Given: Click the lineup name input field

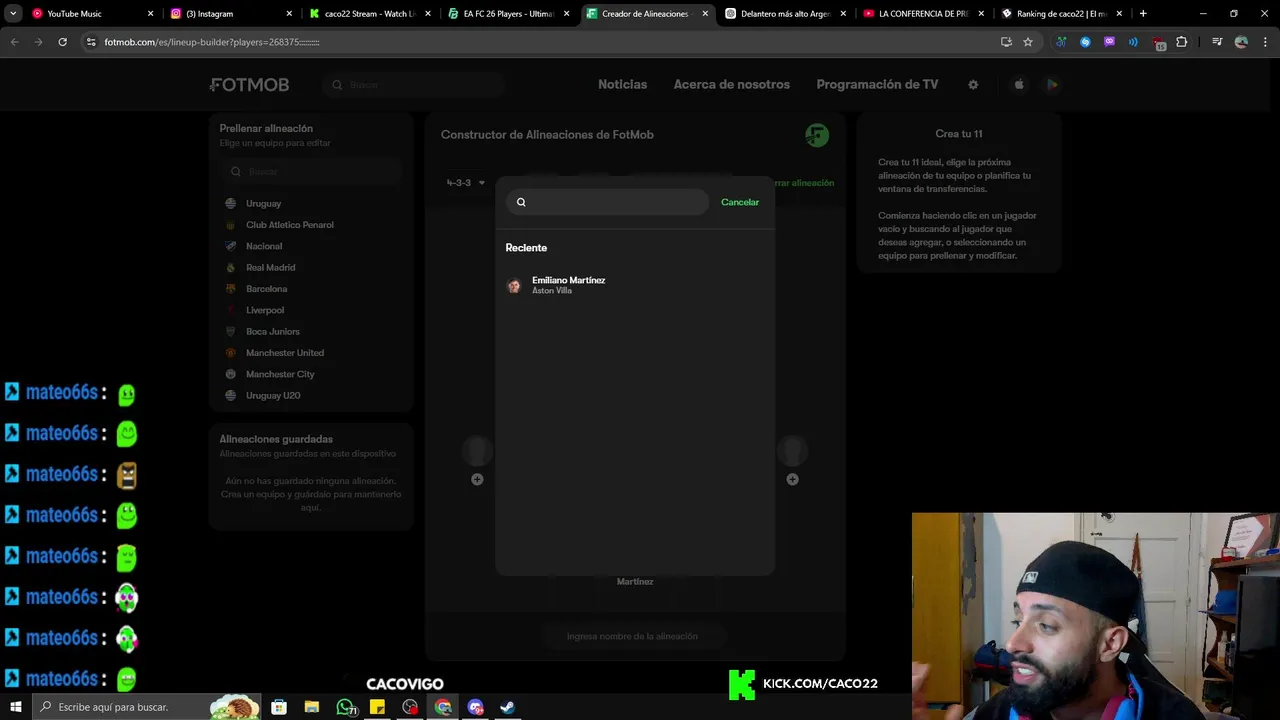Looking at the screenshot, I should (x=632, y=636).
